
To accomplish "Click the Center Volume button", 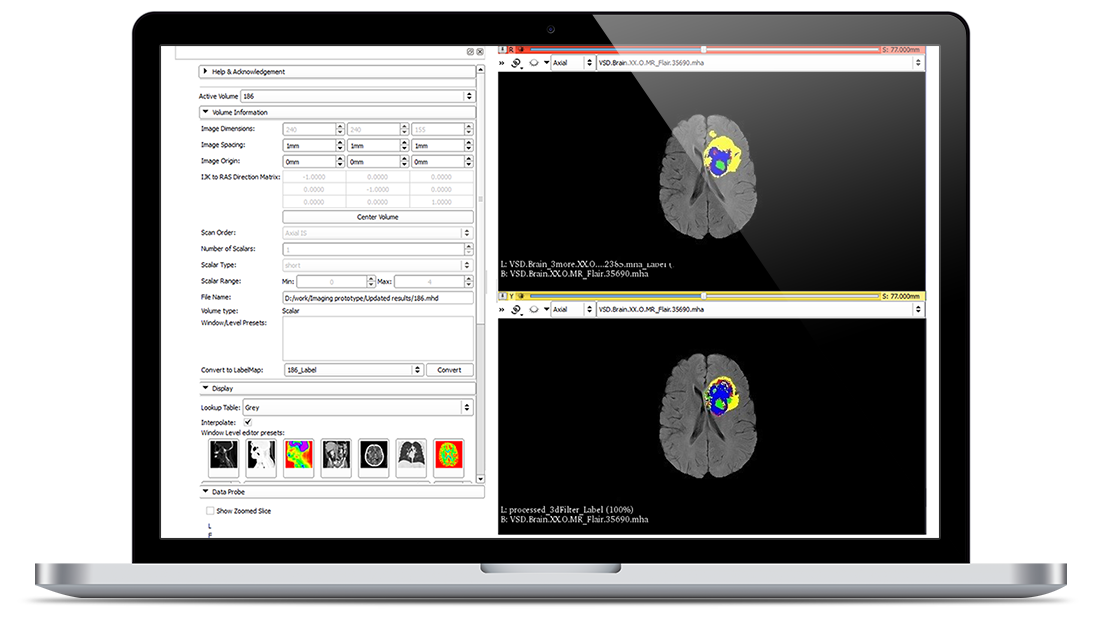I will click(x=378, y=217).
